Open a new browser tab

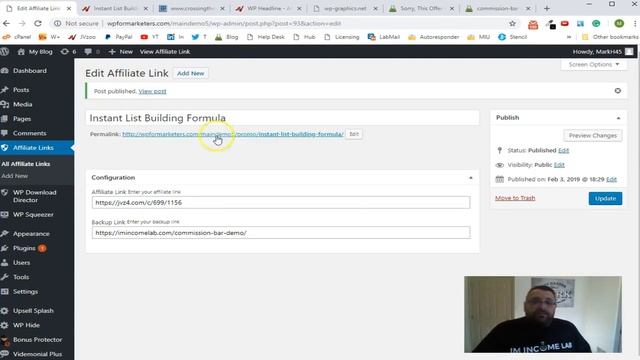pyautogui.click(x=547, y=8)
